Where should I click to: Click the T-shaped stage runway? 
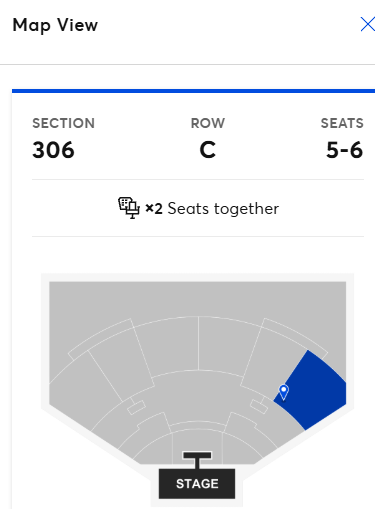click(x=197, y=460)
